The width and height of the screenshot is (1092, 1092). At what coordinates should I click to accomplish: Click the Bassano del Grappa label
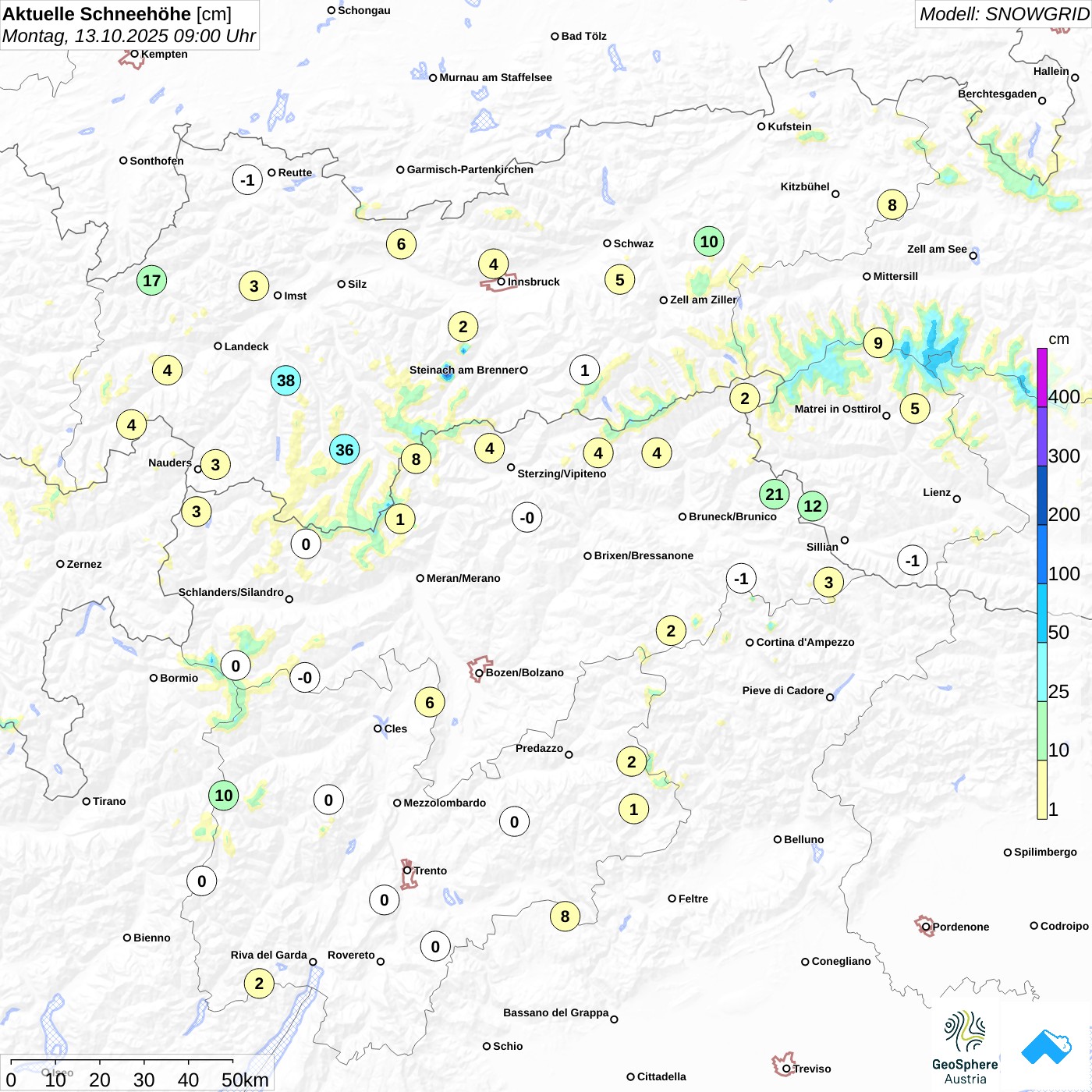point(556,1012)
